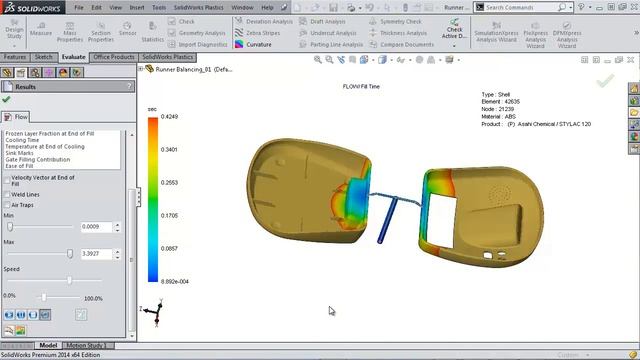The height and width of the screenshot is (360, 640).
Task: Open Import Diagnostics
Action: tap(198, 44)
